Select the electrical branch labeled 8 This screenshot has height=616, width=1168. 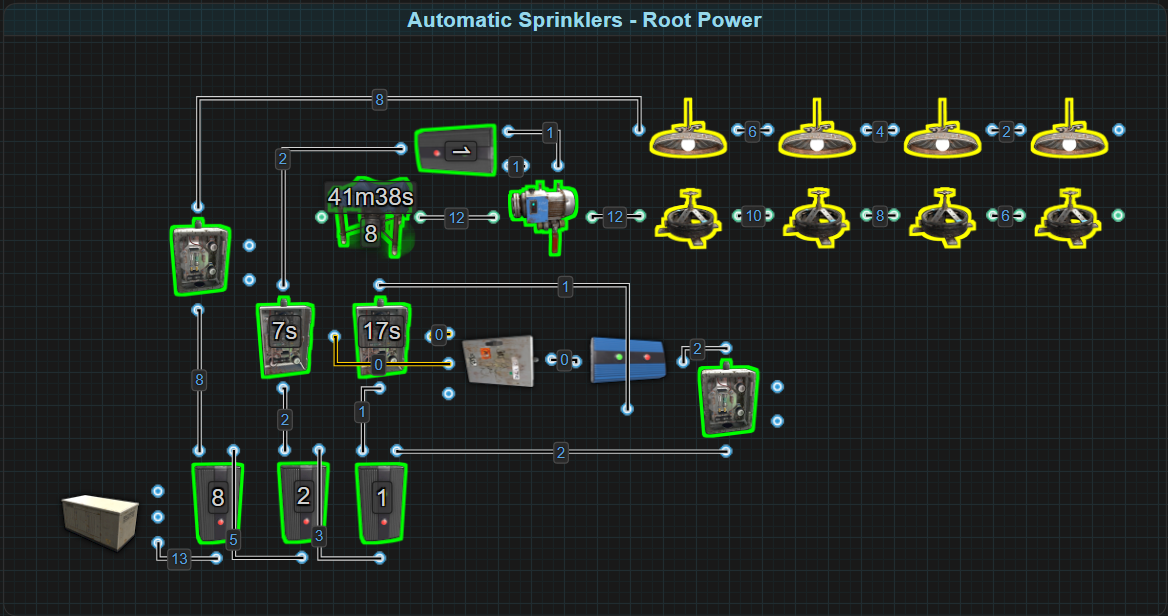coord(218,503)
